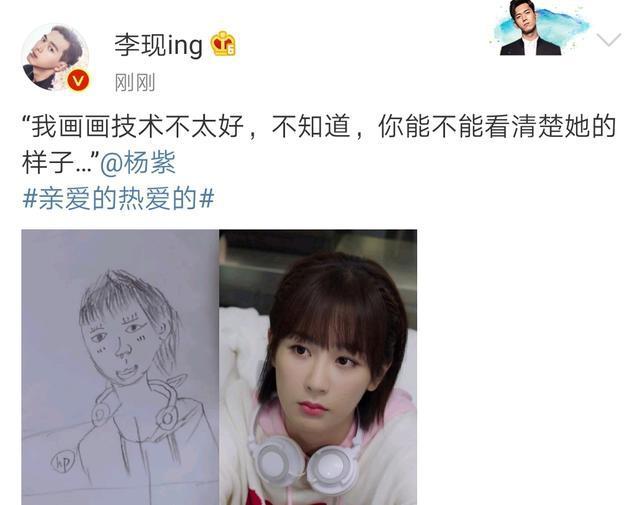Click the orange verified V badge
Viewport: 640px width, 505px height.
coord(78,80)
